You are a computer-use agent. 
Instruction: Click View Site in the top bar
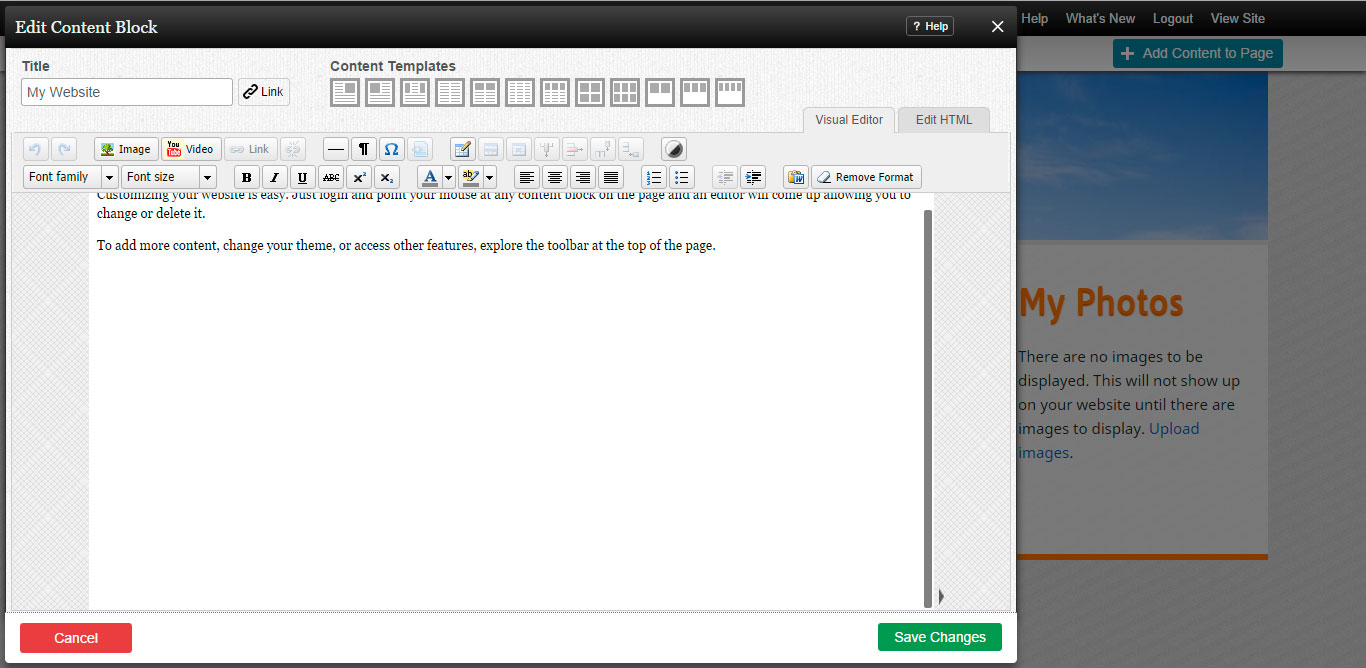point(1237,18)
